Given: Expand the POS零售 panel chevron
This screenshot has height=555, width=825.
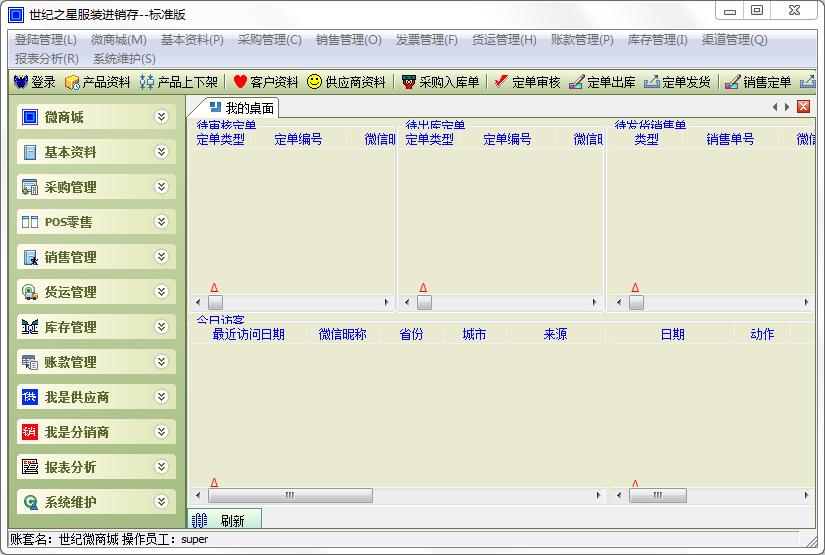Looking at the screenshot, I should click(162, 221).
